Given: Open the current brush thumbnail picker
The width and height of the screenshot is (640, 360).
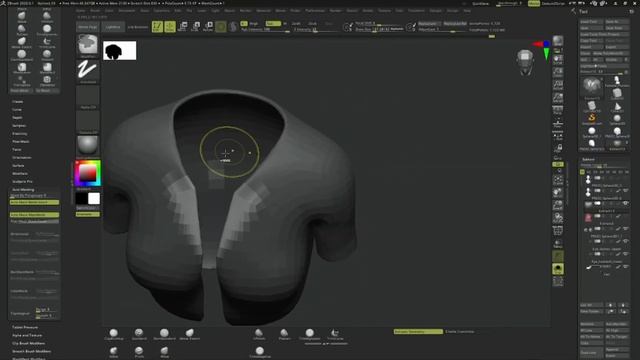Looking at the screenshot, I should click(x=87, y=46).
